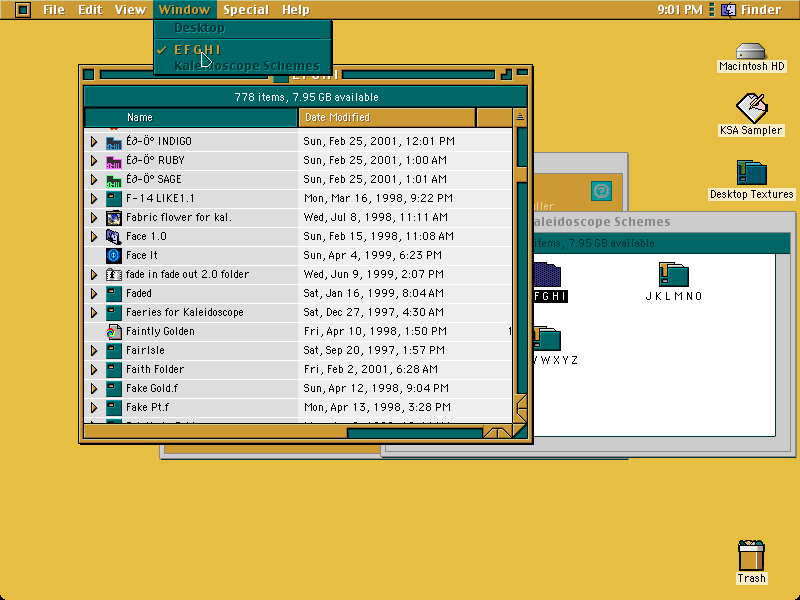This screenshot has width=800, height=600.
Task: Choose the checked E F G H I window entry
Action: click(243, 49)
